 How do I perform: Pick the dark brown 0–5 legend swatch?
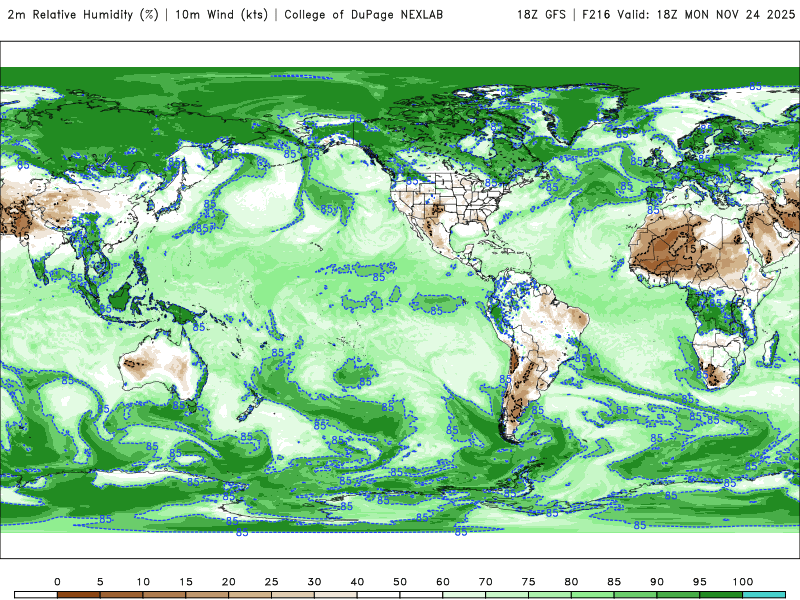(x=79, y=595)
